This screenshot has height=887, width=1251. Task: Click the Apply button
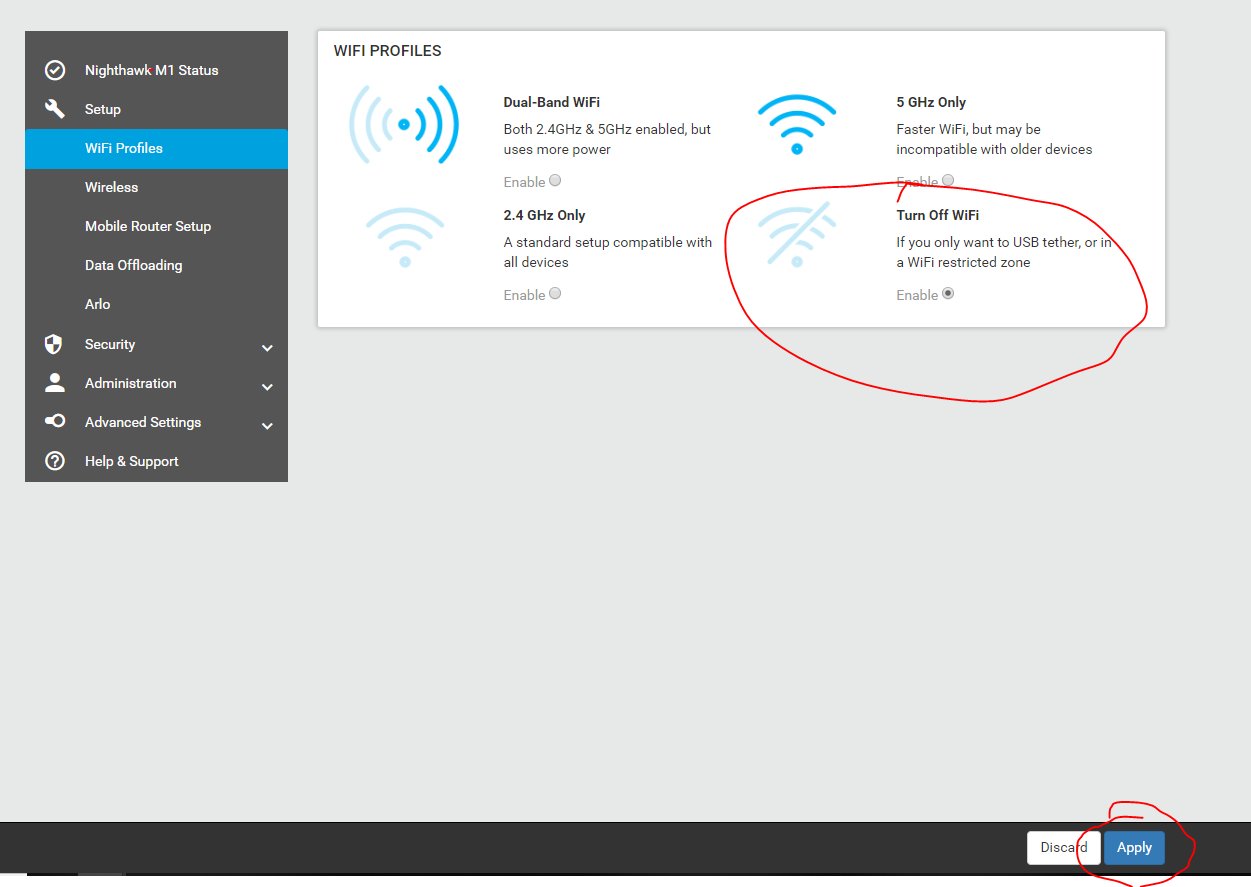(1134, 847)
